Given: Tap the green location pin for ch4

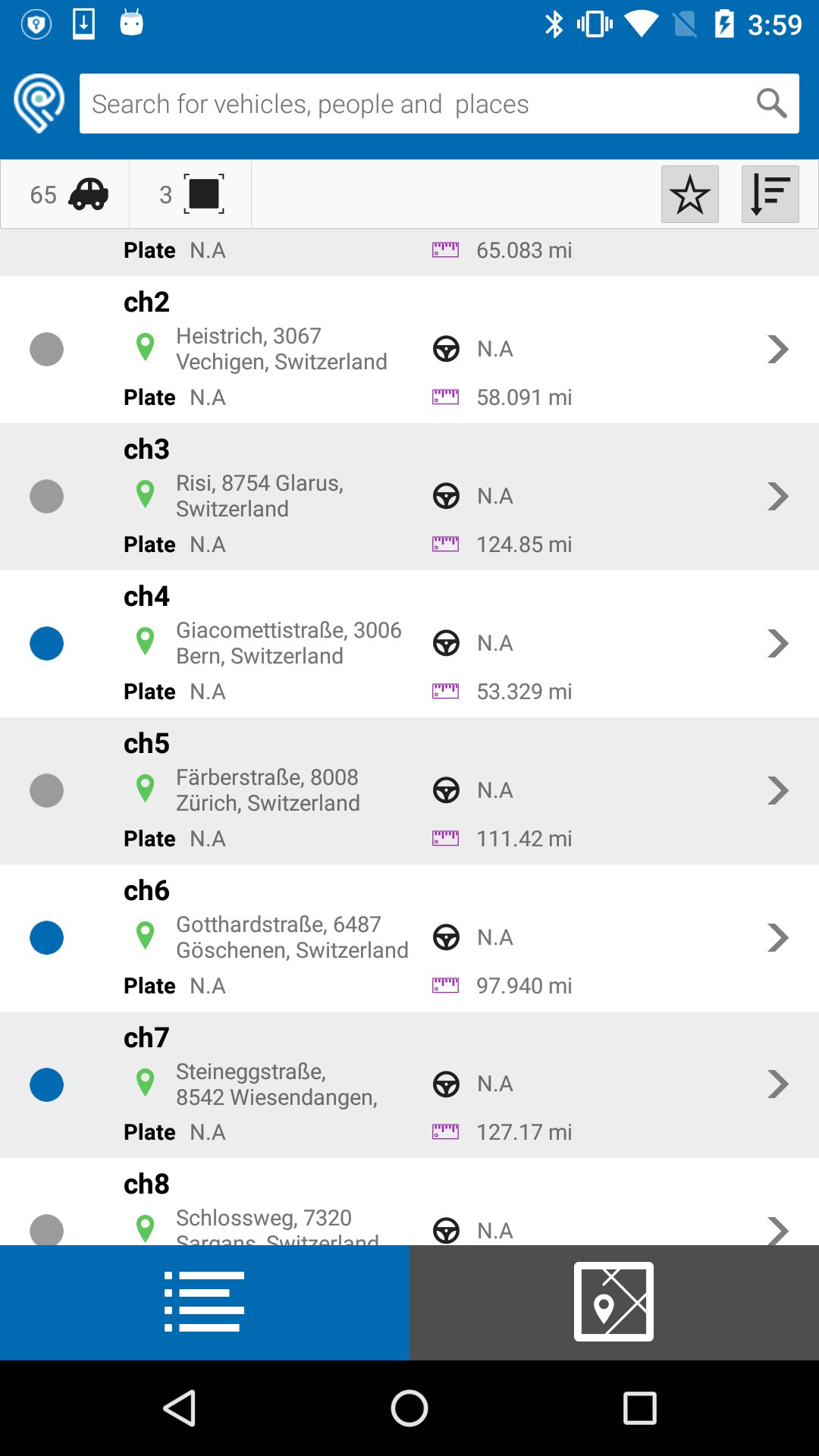Looking at the screenshot, I should [x=145, y=642].
